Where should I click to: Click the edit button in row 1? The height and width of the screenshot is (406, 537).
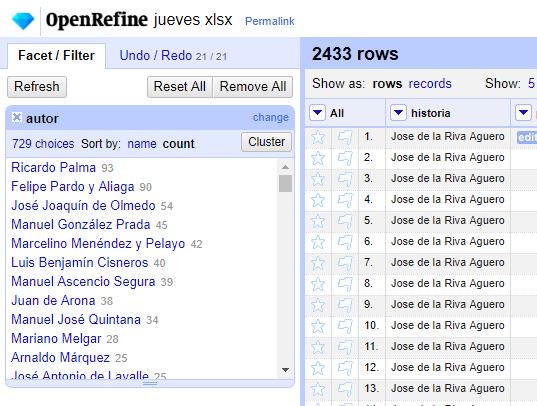click(527, 137)
